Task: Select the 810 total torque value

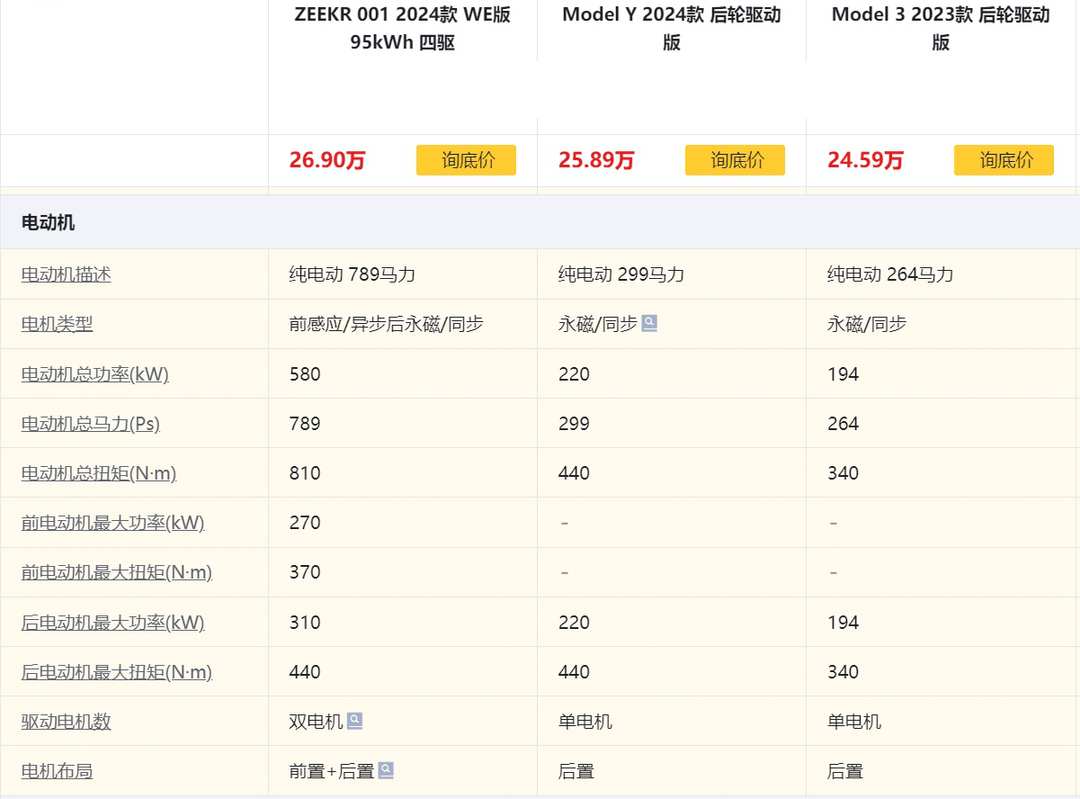Action: [305, 473]
